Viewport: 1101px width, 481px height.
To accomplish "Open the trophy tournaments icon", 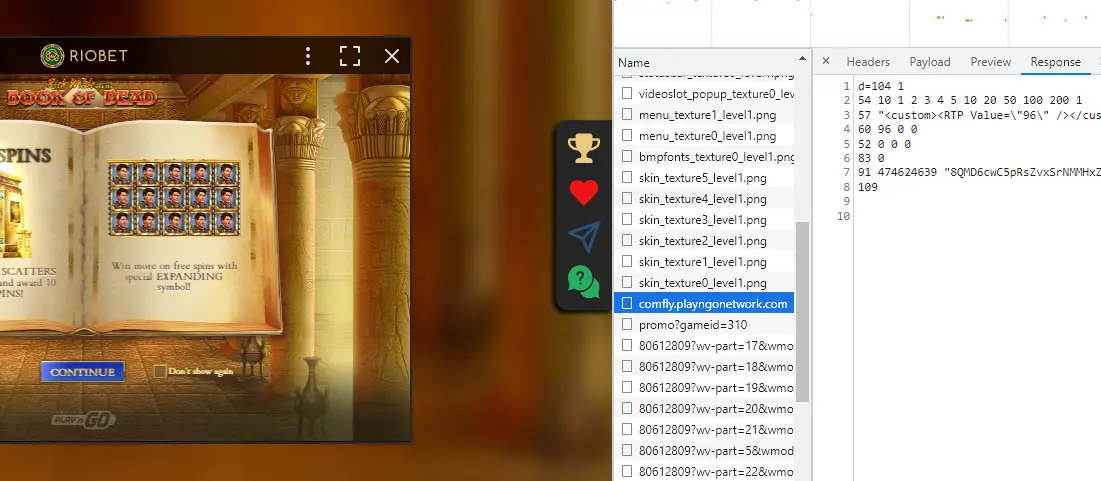I will coord(584,148).
